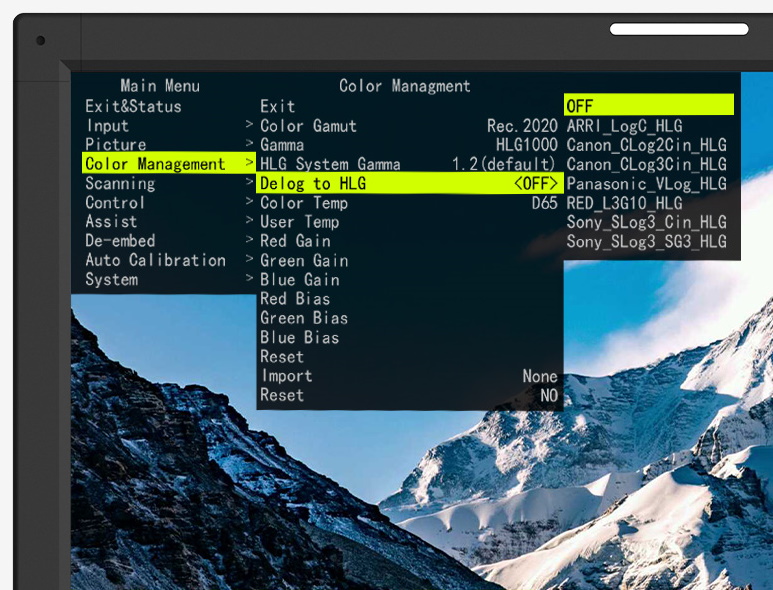Click the None value for Import
This screenshot has width=773, height=590.
540,376
